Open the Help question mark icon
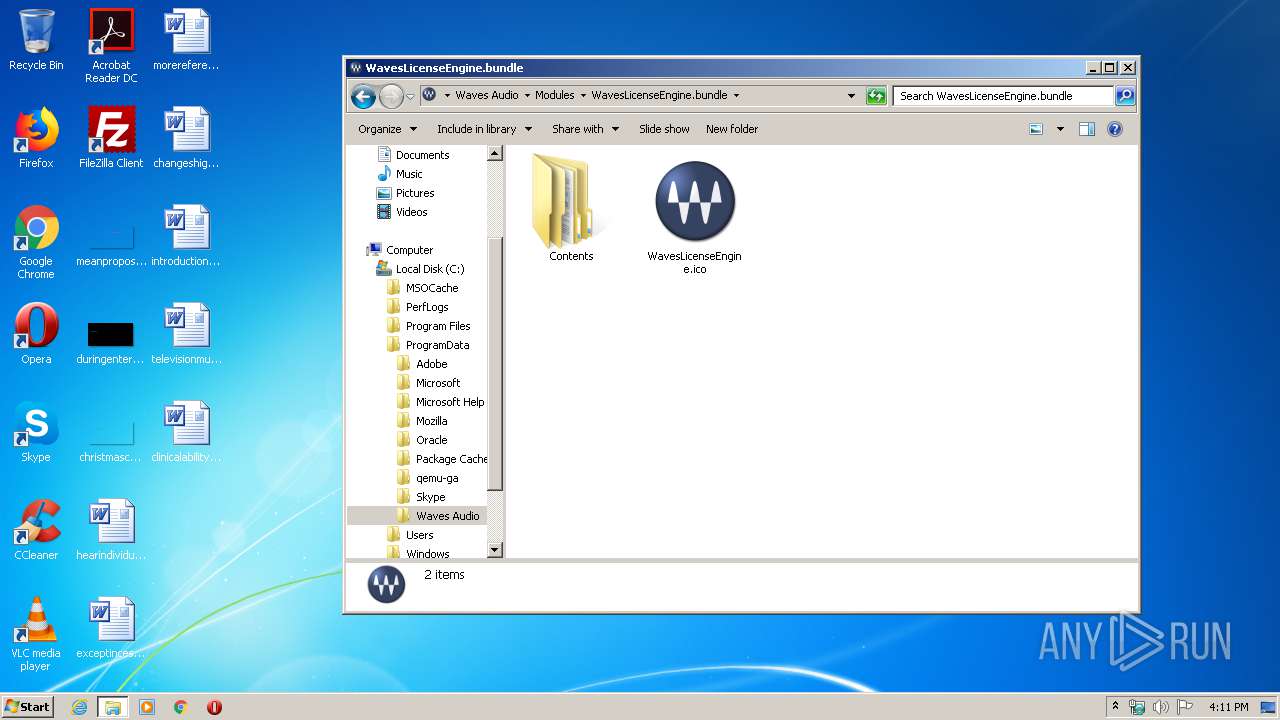Screen dimensions: 1280x720 [x=1115, y=129]
